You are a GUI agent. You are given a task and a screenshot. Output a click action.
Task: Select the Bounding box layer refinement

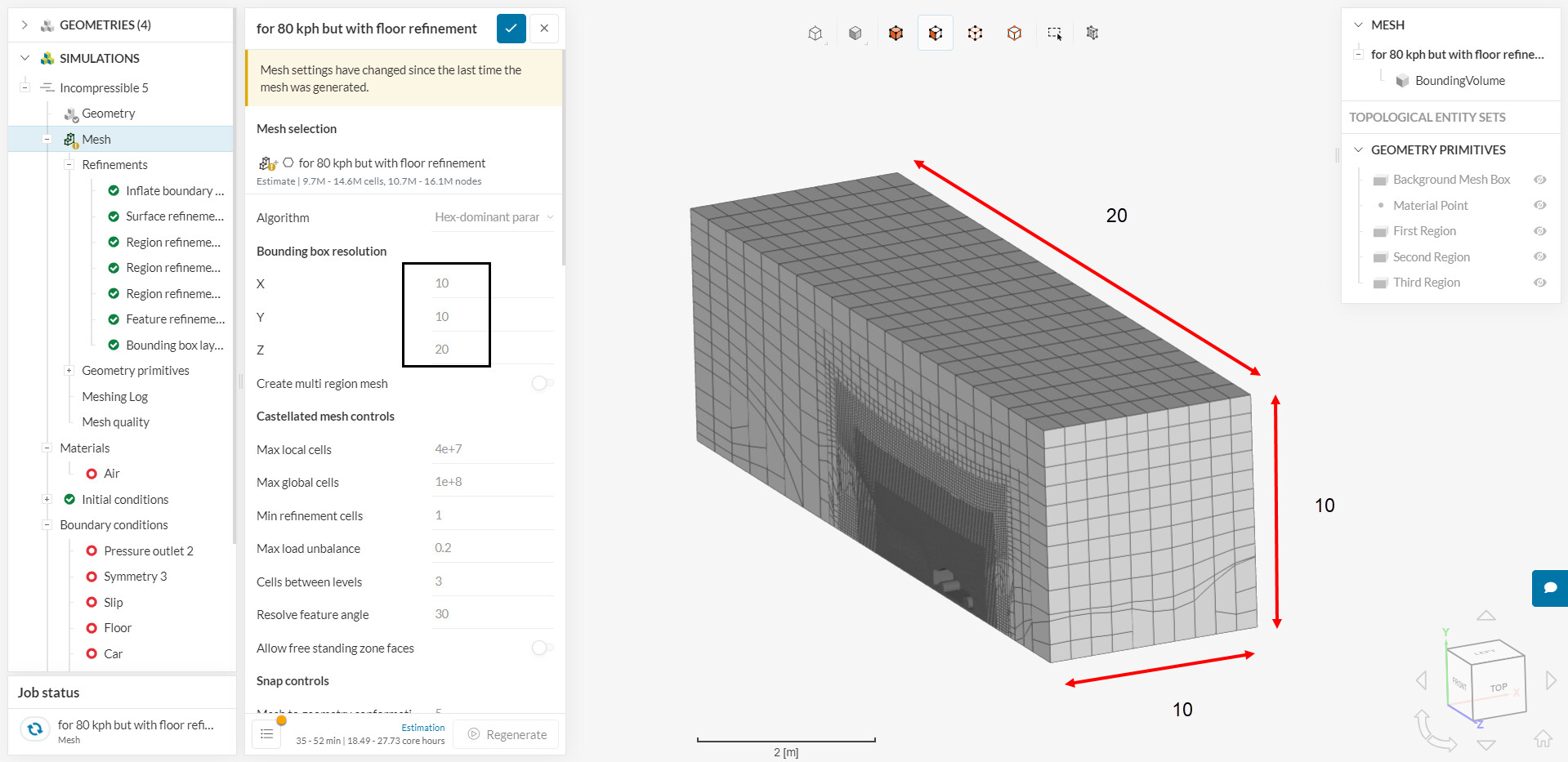[175, 345]
